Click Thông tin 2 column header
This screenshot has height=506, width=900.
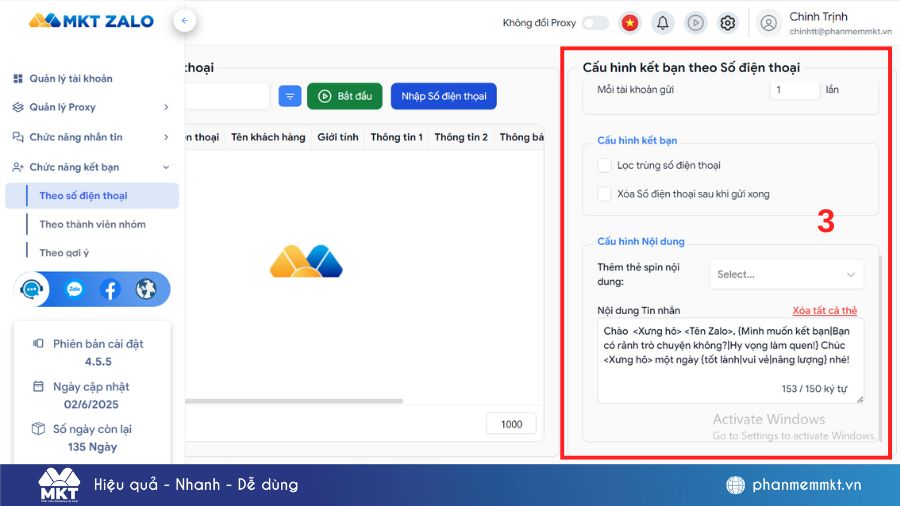click(x=461, y=137)
